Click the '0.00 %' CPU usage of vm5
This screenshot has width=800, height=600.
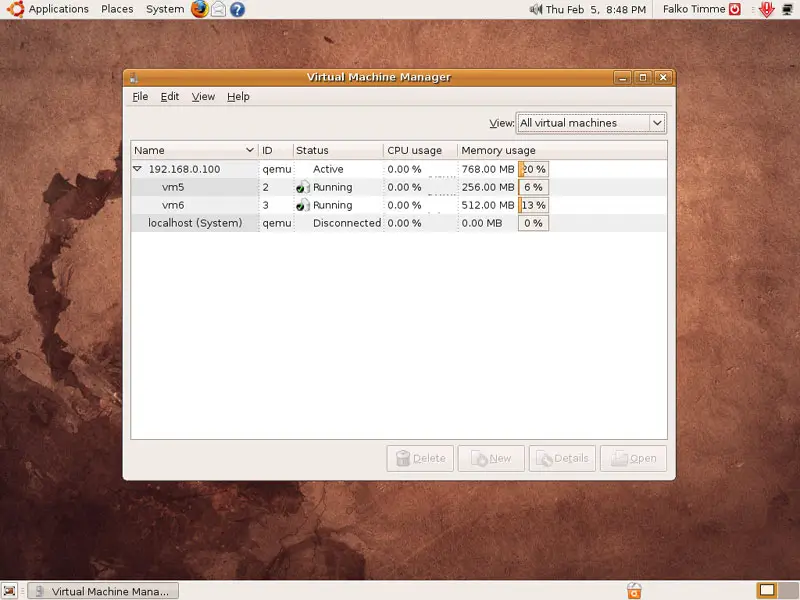(404, 187)
